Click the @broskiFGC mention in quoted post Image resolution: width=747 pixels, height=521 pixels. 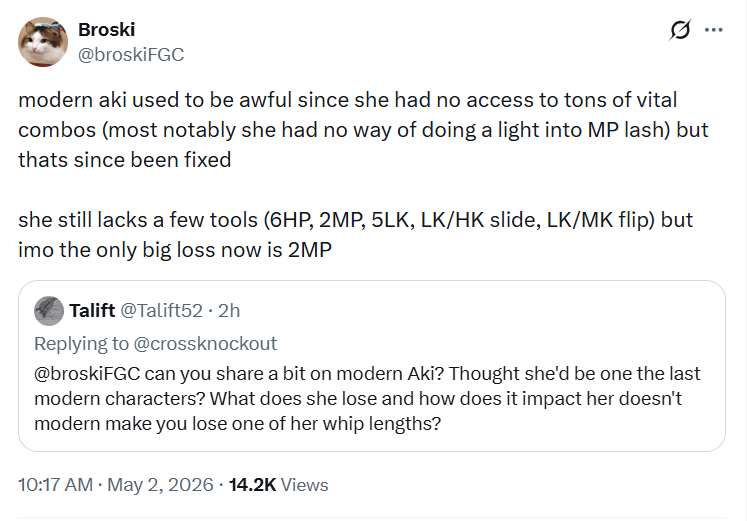pyautogui.click(x=87, y=374)
